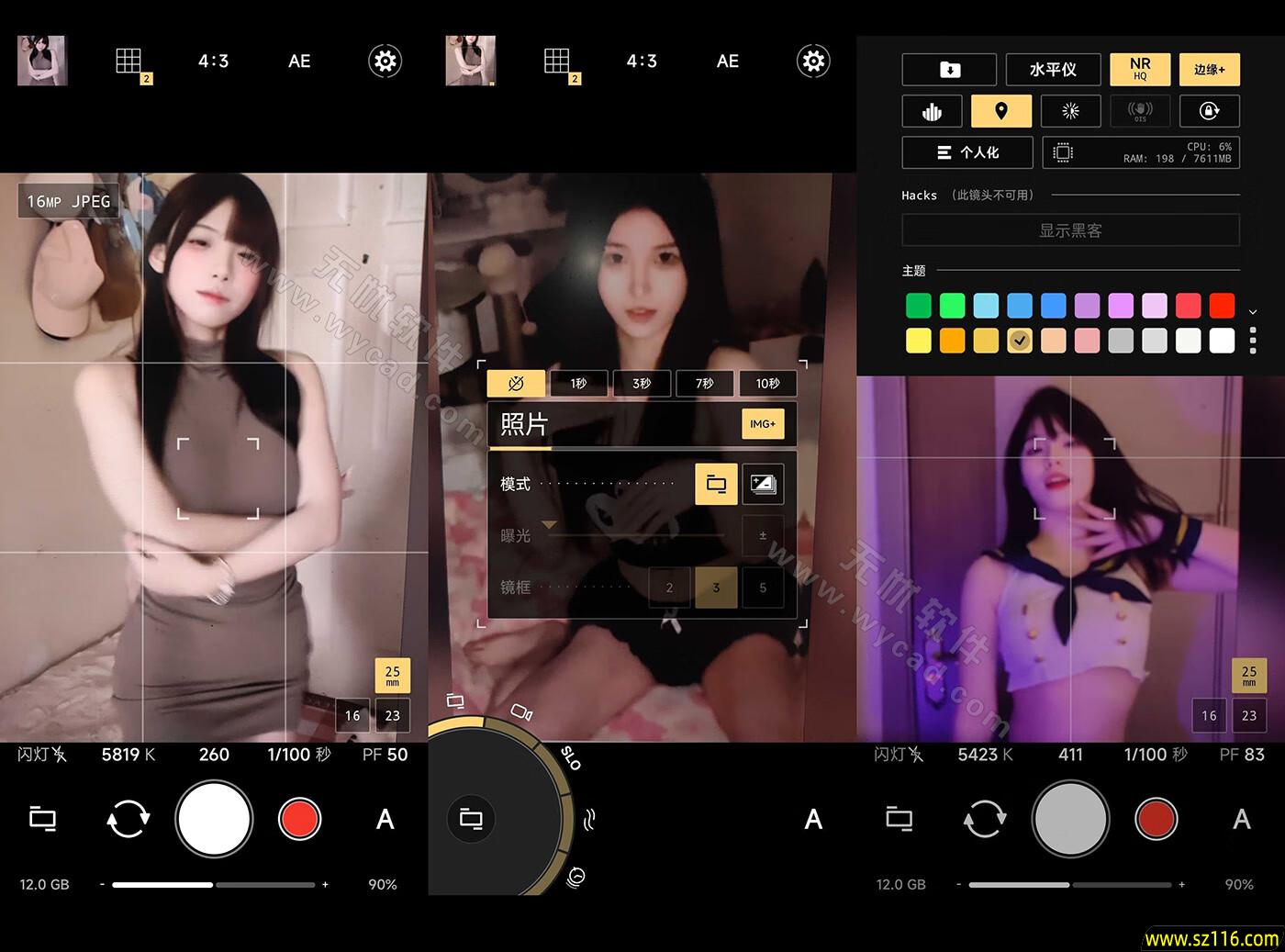The height and width of the screenshot is (952, 1285).
Task: Disable the 边缘+ edge enhancement toggle
Action: (x=1209, y=69)
